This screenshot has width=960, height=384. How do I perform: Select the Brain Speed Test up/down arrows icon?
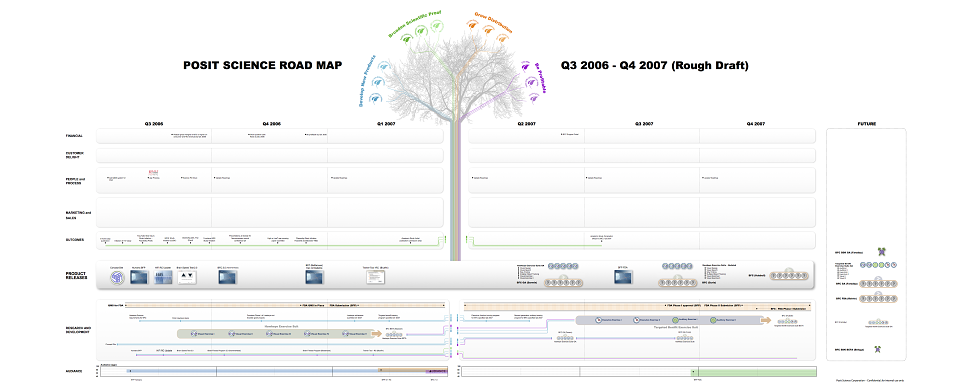187,277
